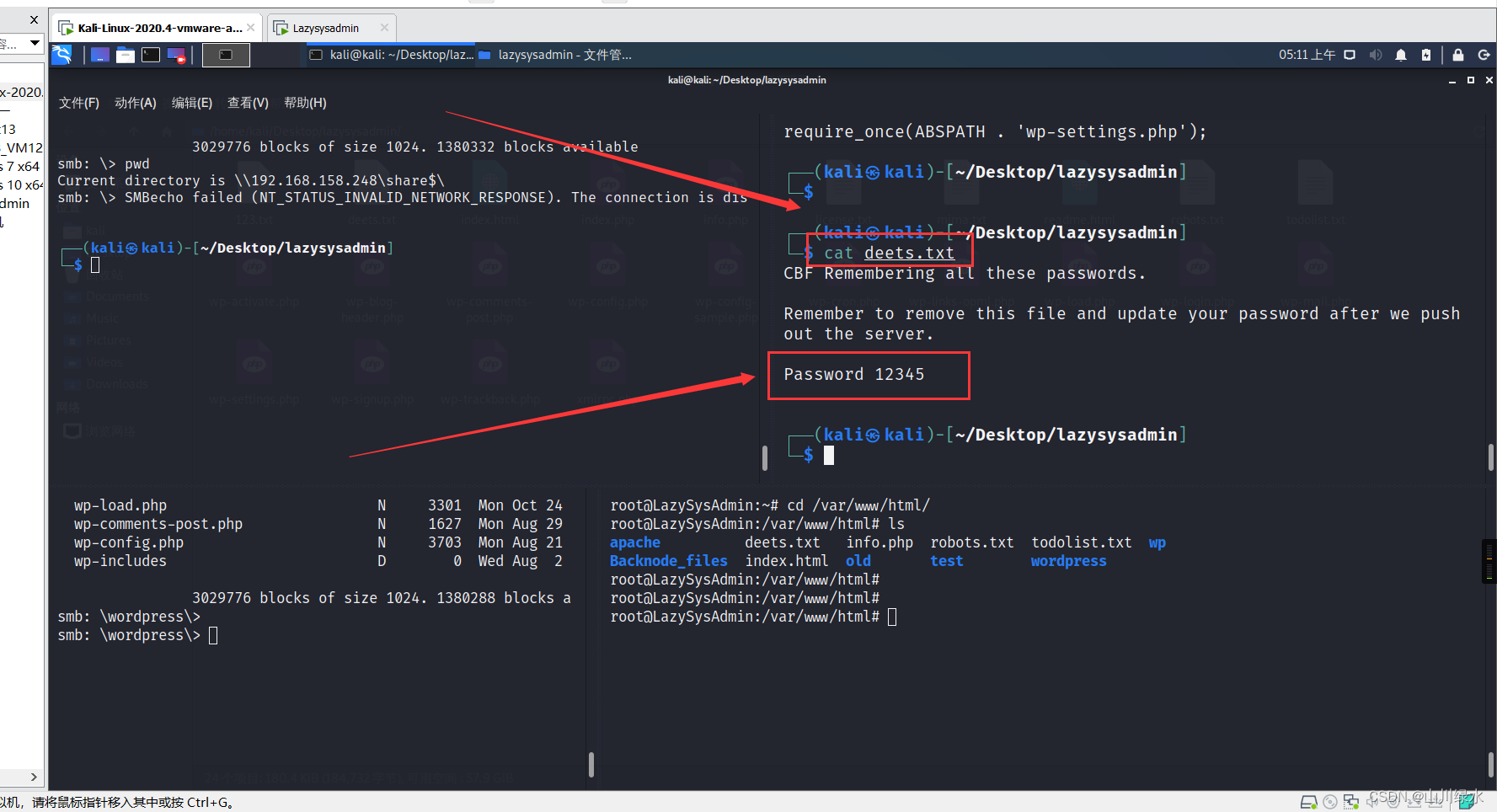Click 'wp-comments-post.php' in smb listing
The image size is (1497, 812).
pos(158,524)
